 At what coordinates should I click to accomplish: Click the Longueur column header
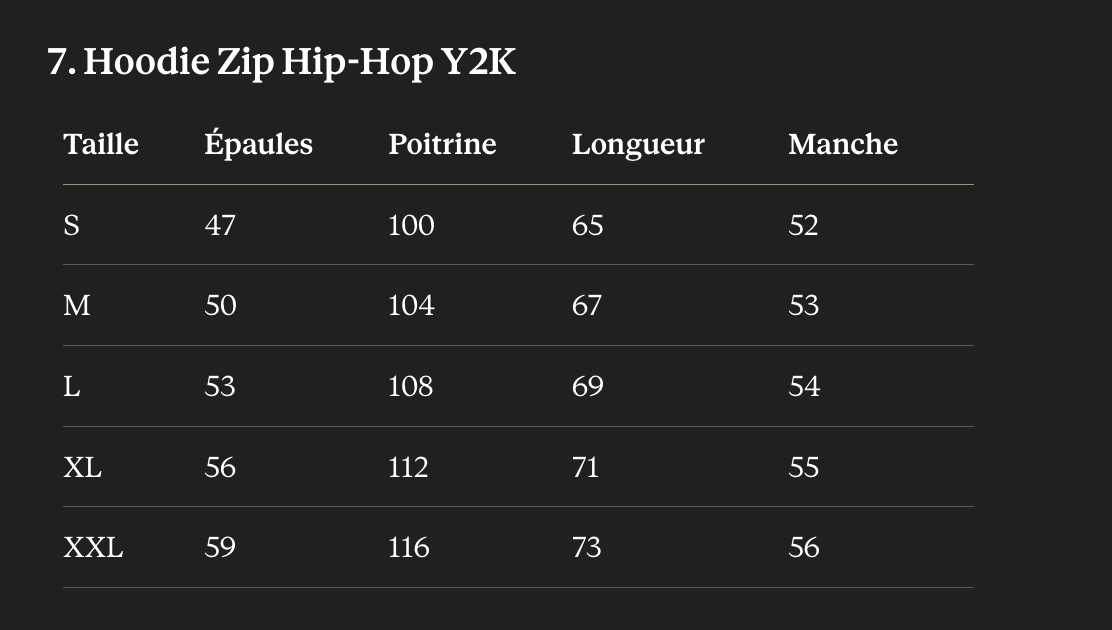[638, 145]
